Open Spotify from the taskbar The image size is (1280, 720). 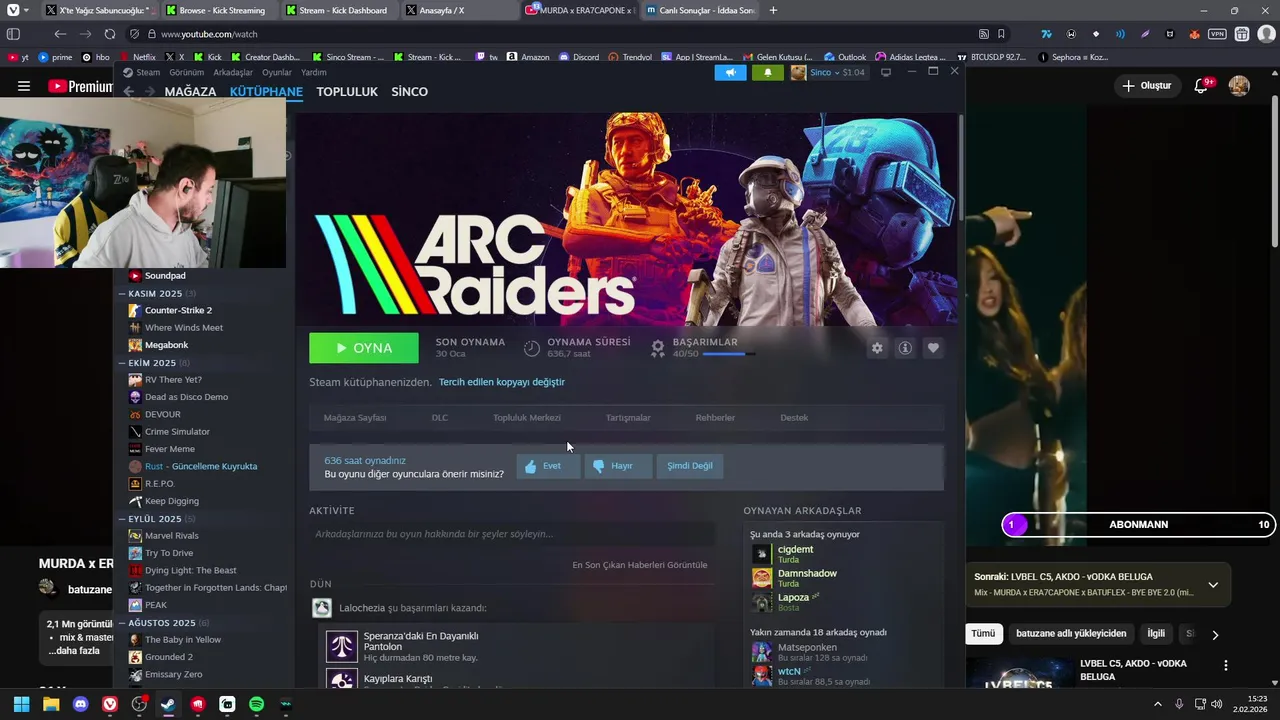coord(256,704)
